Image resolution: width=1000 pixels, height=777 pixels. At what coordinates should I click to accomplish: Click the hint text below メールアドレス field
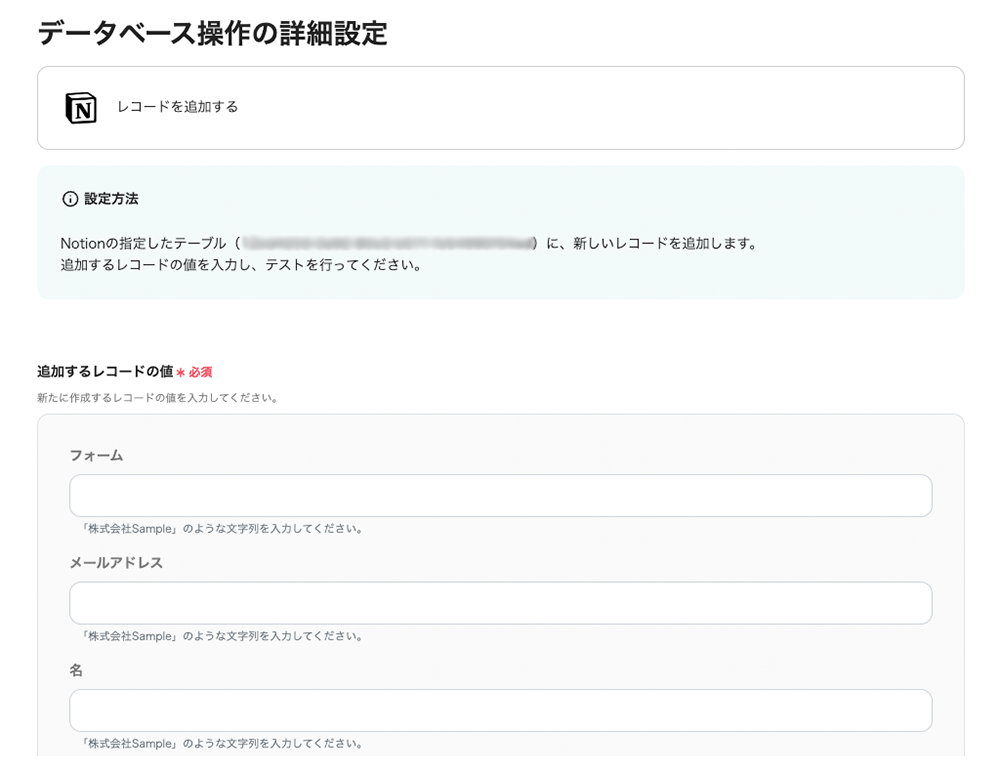point(223,636)
